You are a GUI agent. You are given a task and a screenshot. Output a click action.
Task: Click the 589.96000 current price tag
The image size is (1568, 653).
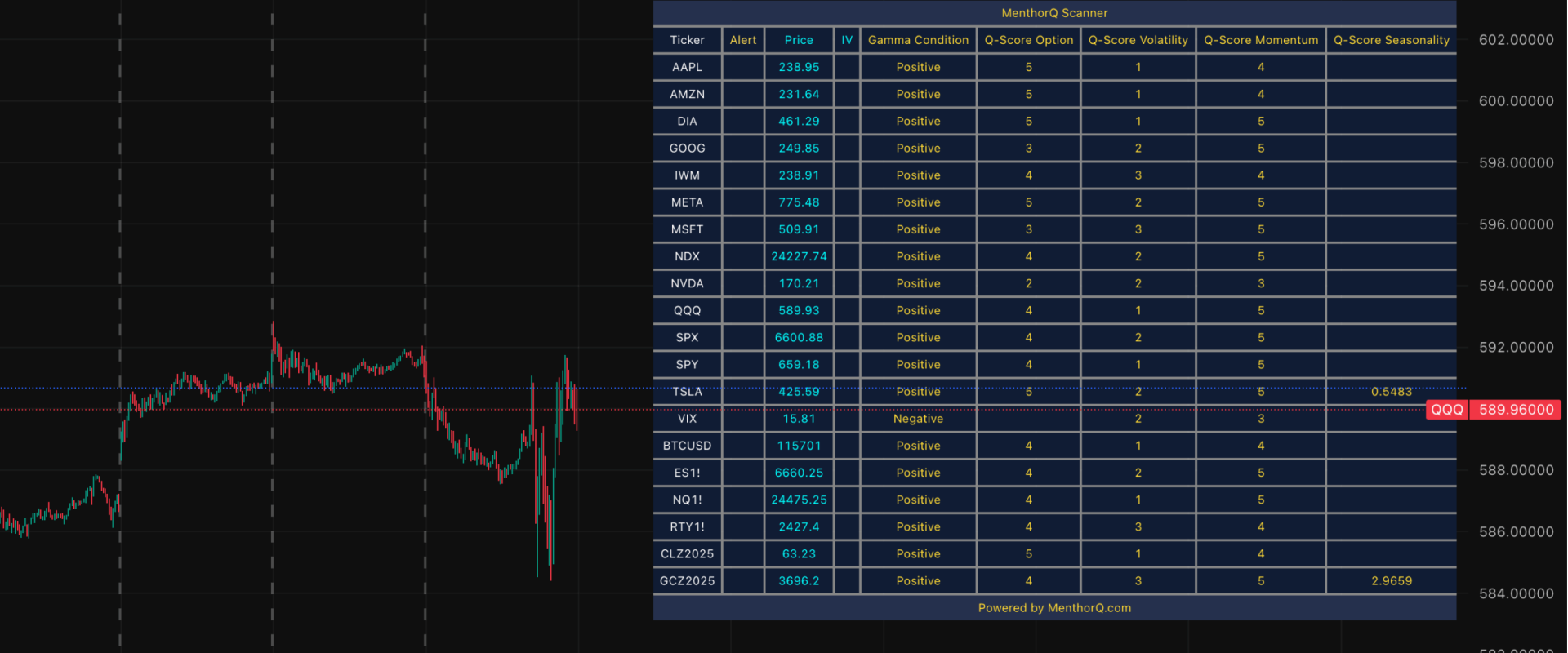(x=1516, y=409)
